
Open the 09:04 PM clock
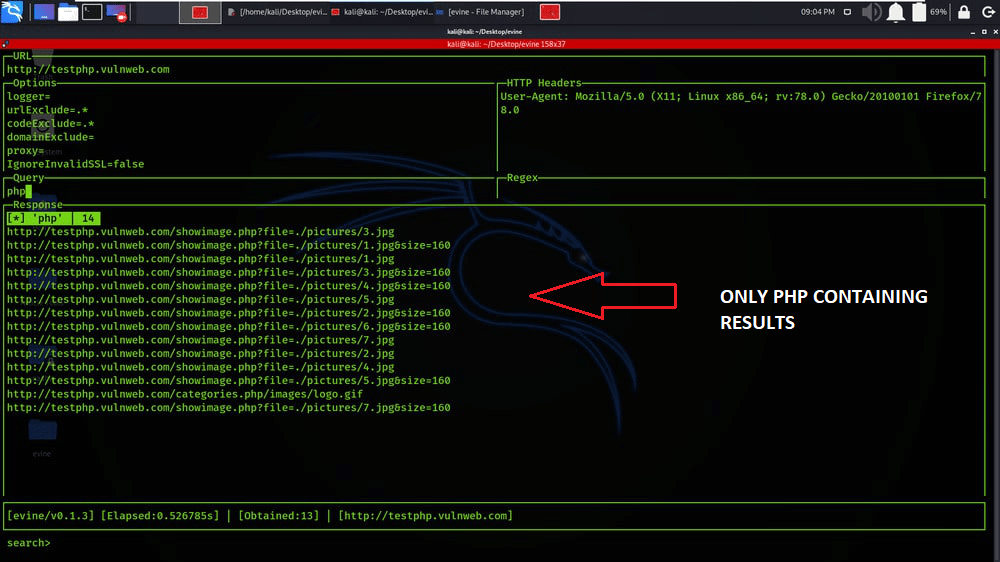tap(818, 12)
